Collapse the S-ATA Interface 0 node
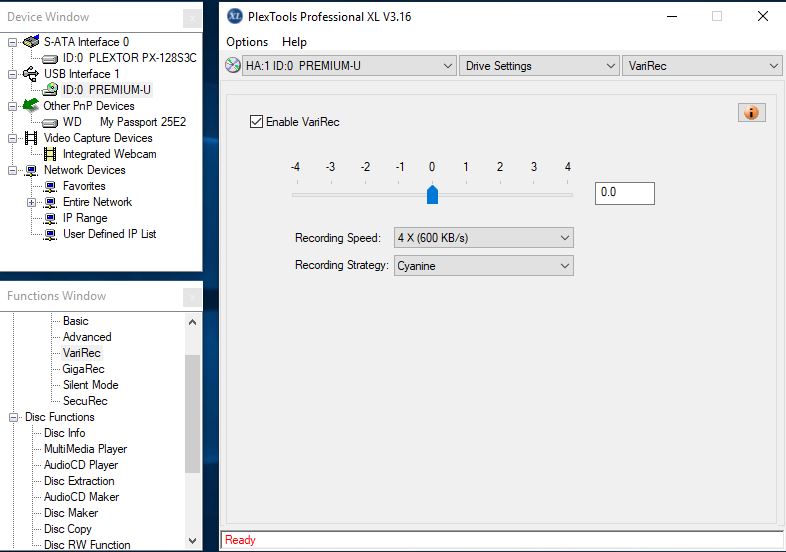 [x=13, y=43]
